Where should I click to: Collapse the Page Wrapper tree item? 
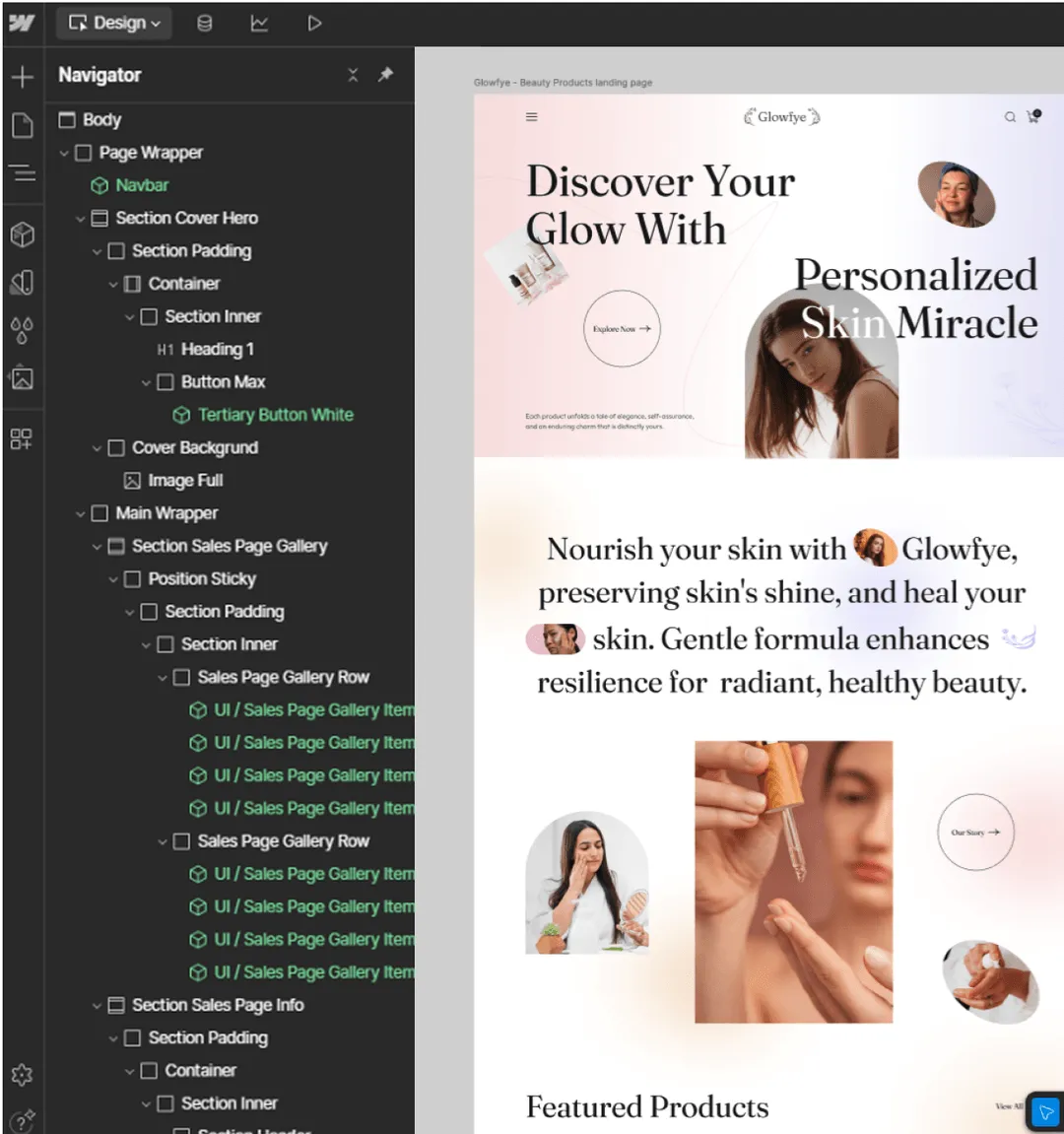63,153
